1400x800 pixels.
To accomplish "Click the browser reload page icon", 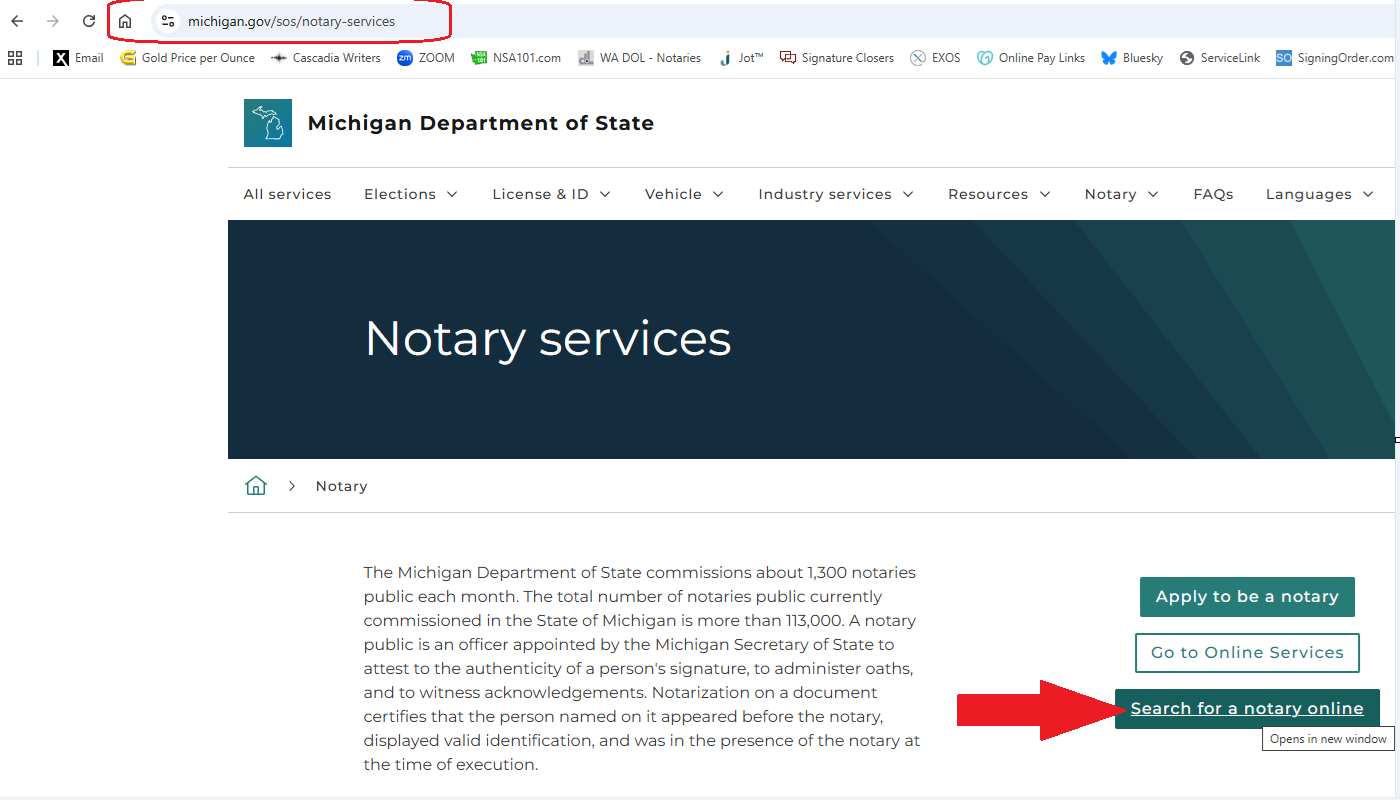I will (89, 21).
